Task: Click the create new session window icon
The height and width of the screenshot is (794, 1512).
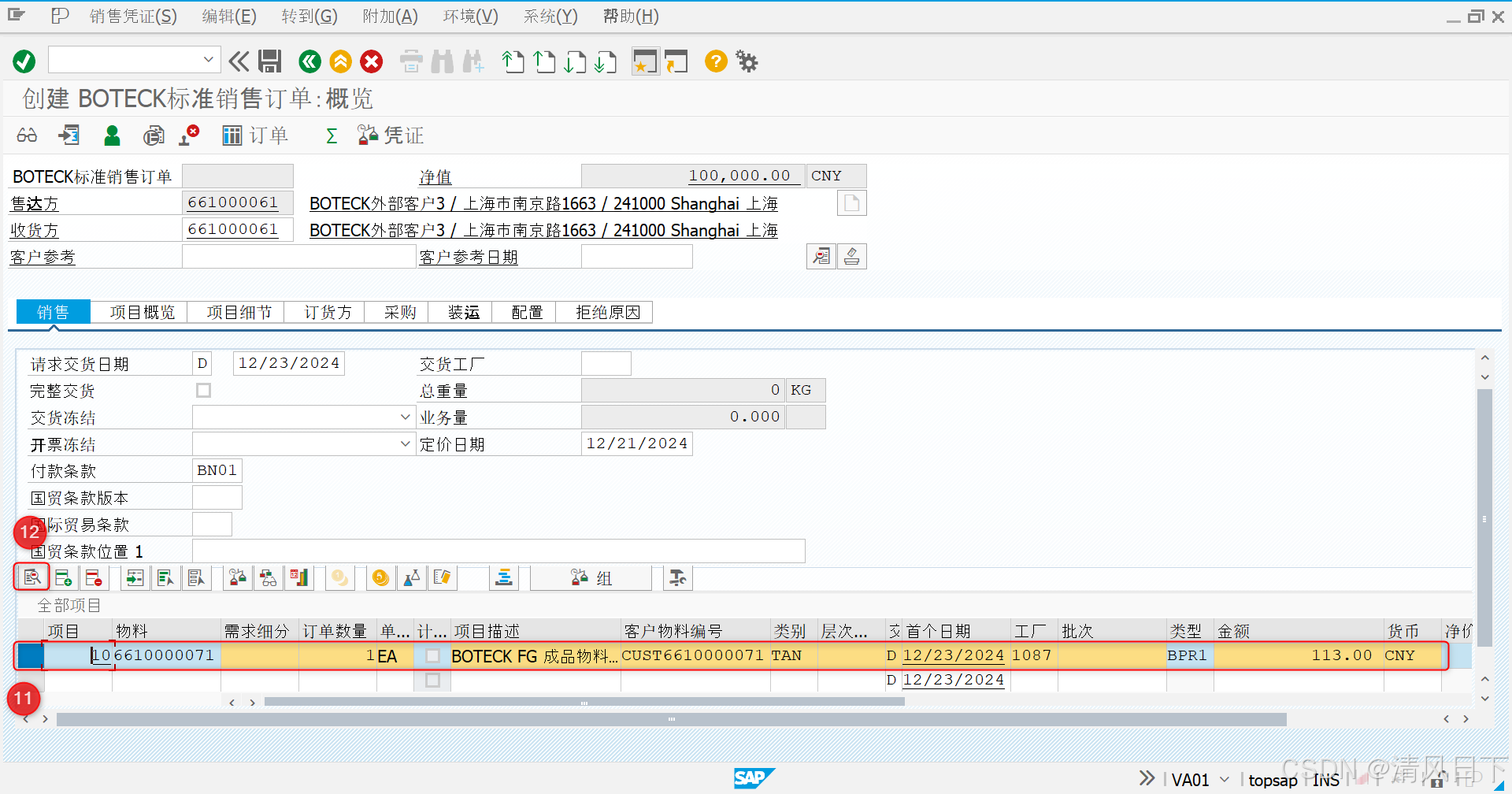Action: pyautogui.click(x=645, y=61)
